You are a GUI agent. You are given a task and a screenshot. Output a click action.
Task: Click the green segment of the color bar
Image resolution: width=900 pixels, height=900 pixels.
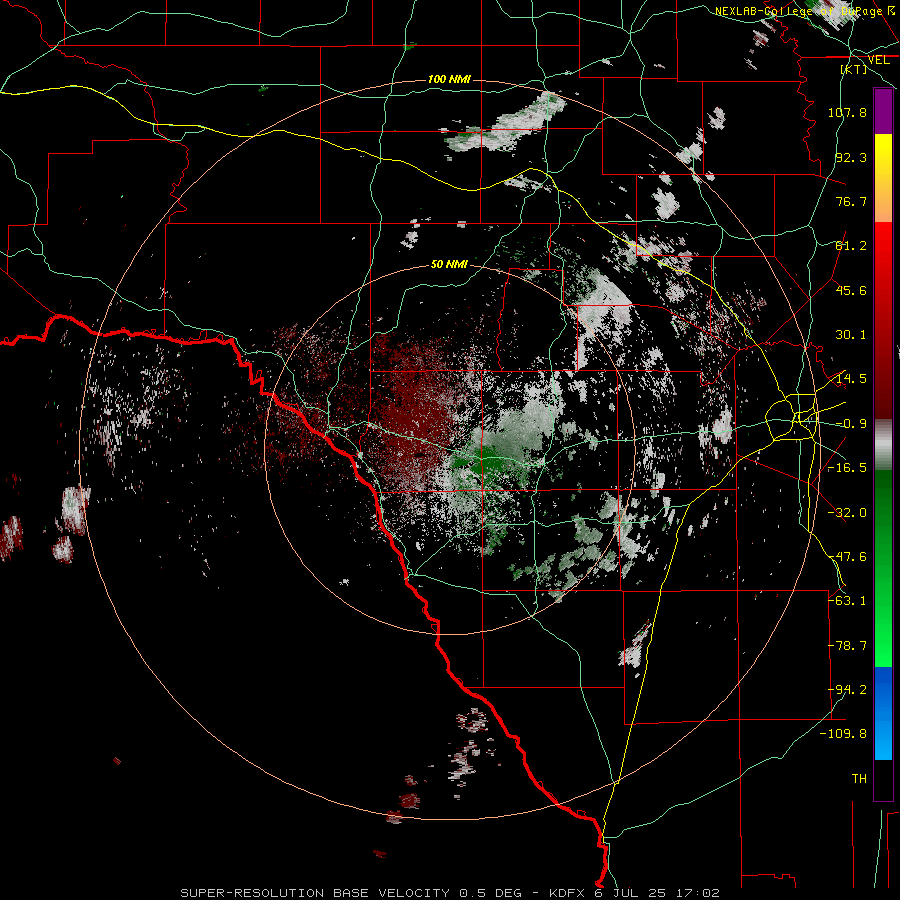click(883, 568)
